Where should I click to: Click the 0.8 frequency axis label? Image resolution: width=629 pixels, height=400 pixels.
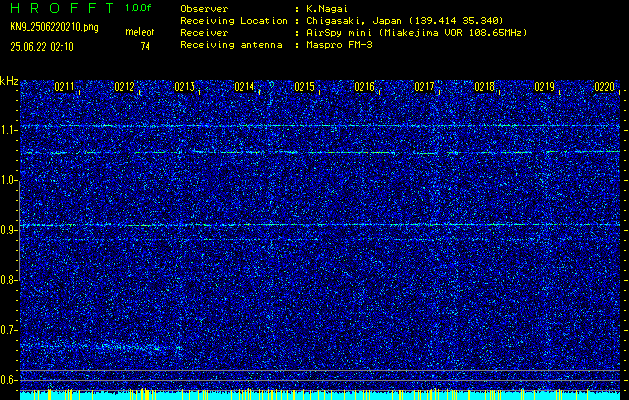click(x=8, y=280)
